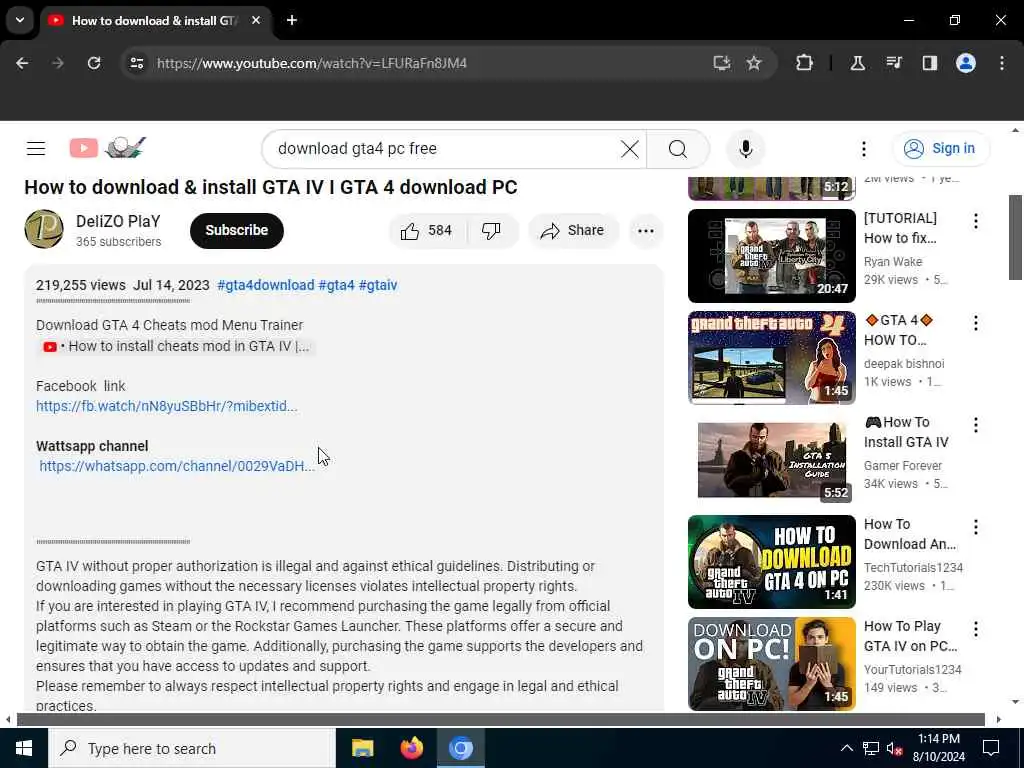Image resolution: width=1024 pixels, height=768 pixels.
Task: Open the #gta4download hashtag
Action: 266,285
